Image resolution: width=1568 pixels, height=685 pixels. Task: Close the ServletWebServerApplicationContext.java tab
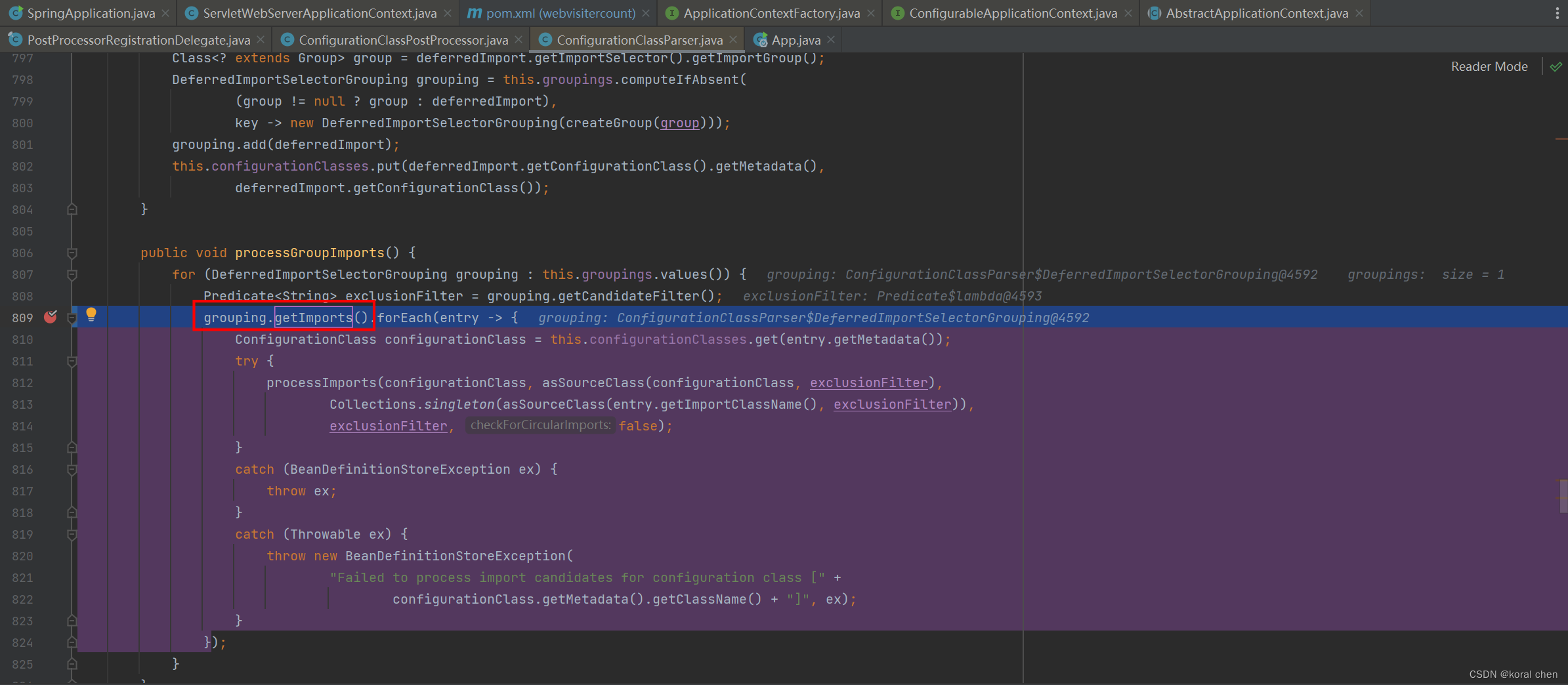pyautogui.click(x=448, y=13)
